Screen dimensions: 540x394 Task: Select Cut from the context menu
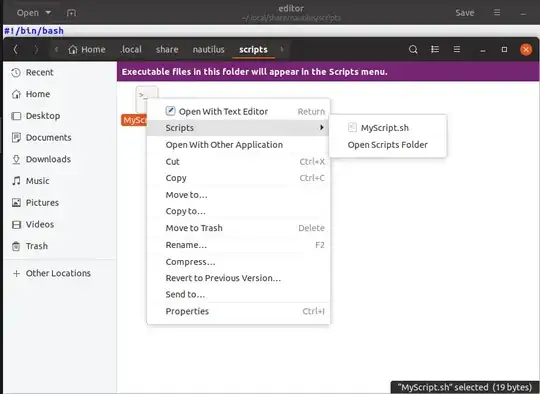[238, 162]
